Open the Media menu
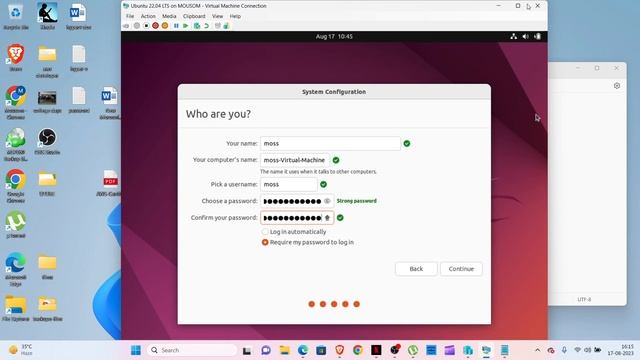 coord(169,16)
